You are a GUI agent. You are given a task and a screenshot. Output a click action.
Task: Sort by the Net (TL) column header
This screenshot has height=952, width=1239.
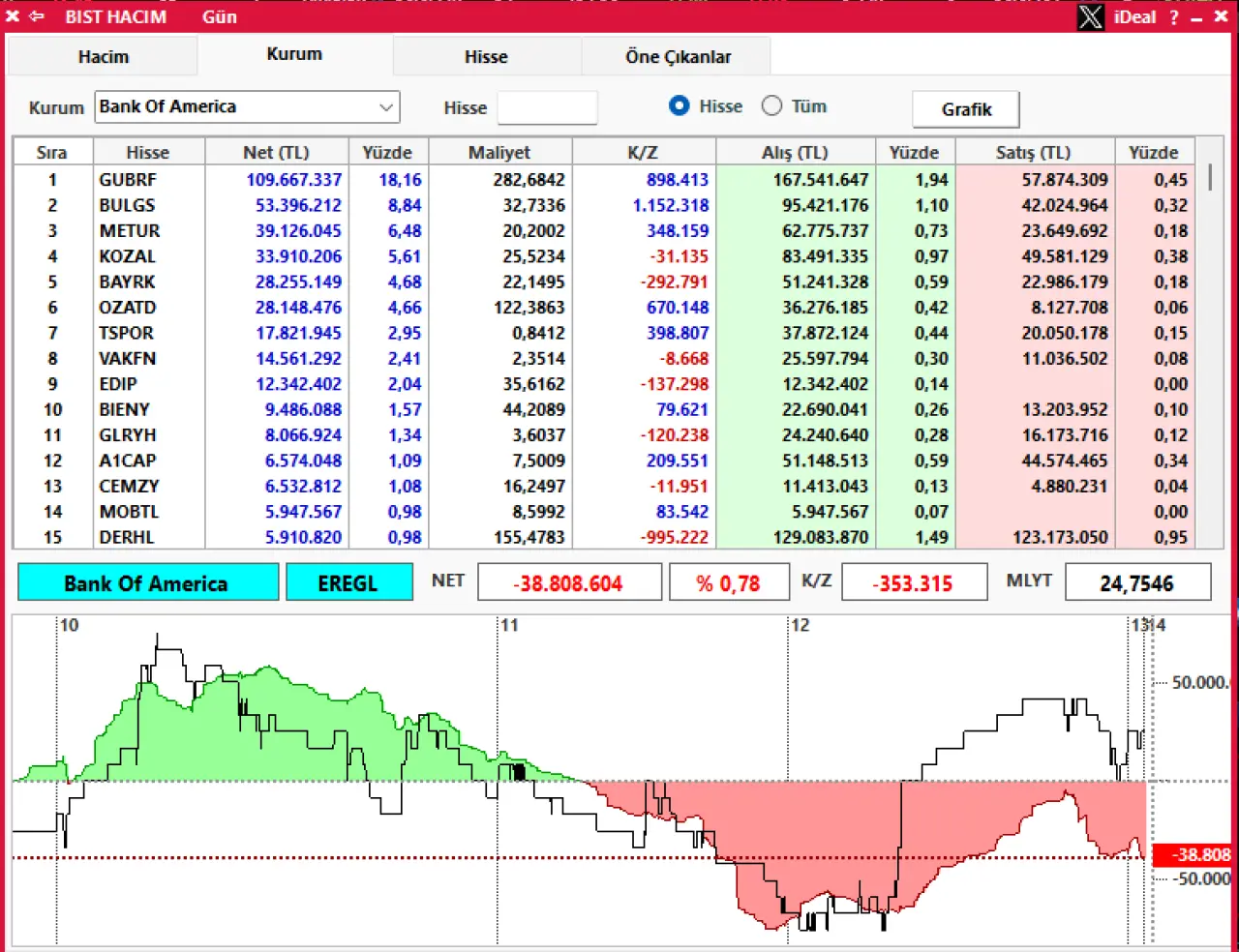[x=276, y=153]
